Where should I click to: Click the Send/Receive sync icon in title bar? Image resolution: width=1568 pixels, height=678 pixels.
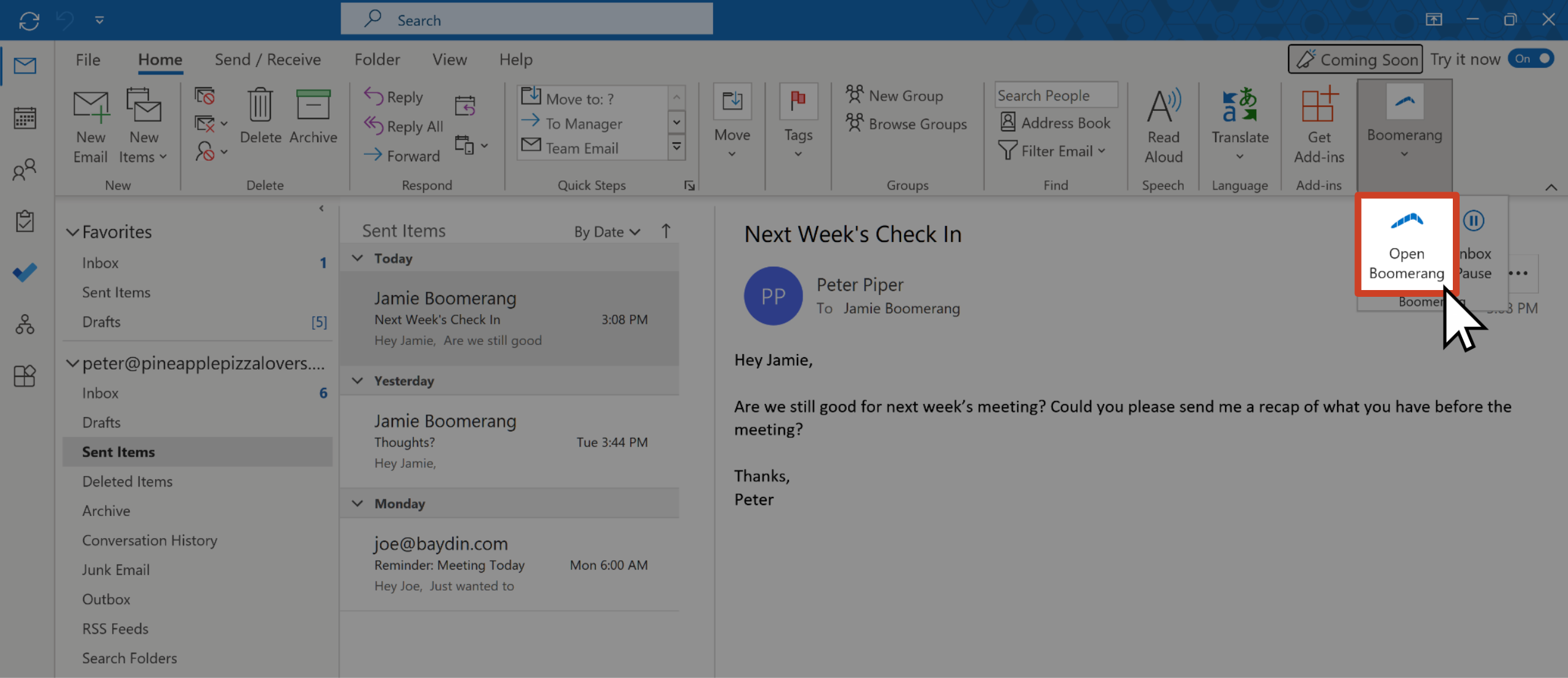point(29,20)
